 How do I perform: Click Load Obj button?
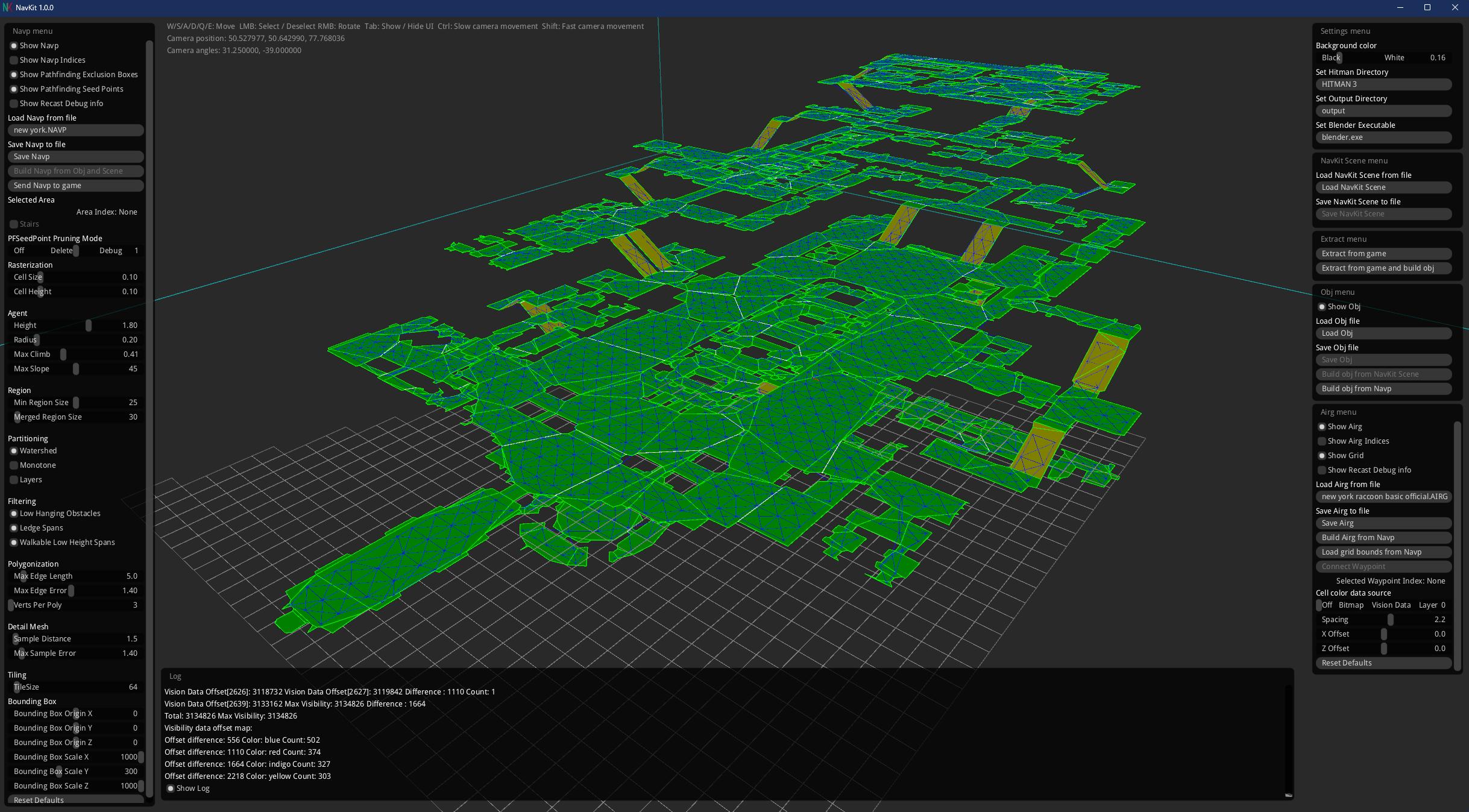click(1383, 333)
